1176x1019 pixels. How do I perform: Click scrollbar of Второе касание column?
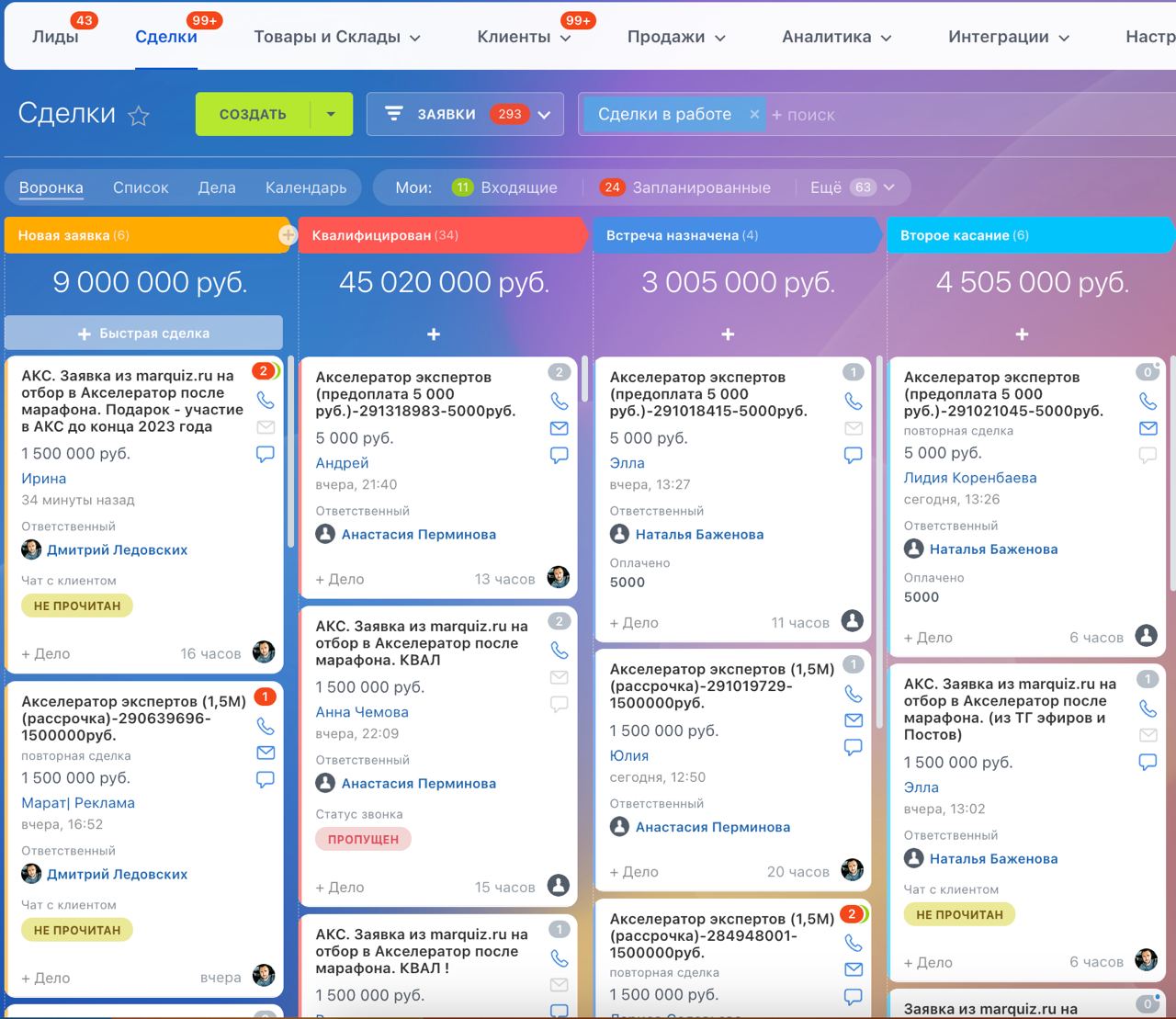1172,473
